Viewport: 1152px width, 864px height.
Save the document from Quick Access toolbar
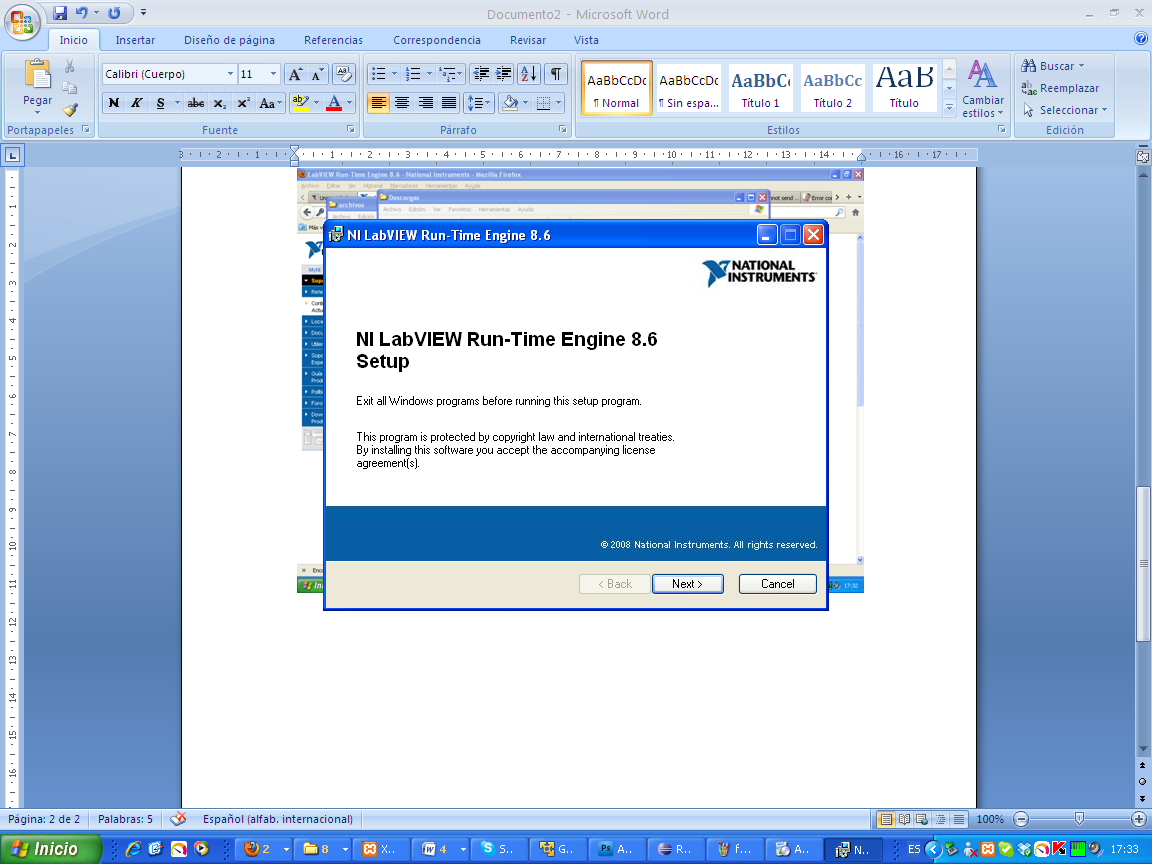click(60, 12)
